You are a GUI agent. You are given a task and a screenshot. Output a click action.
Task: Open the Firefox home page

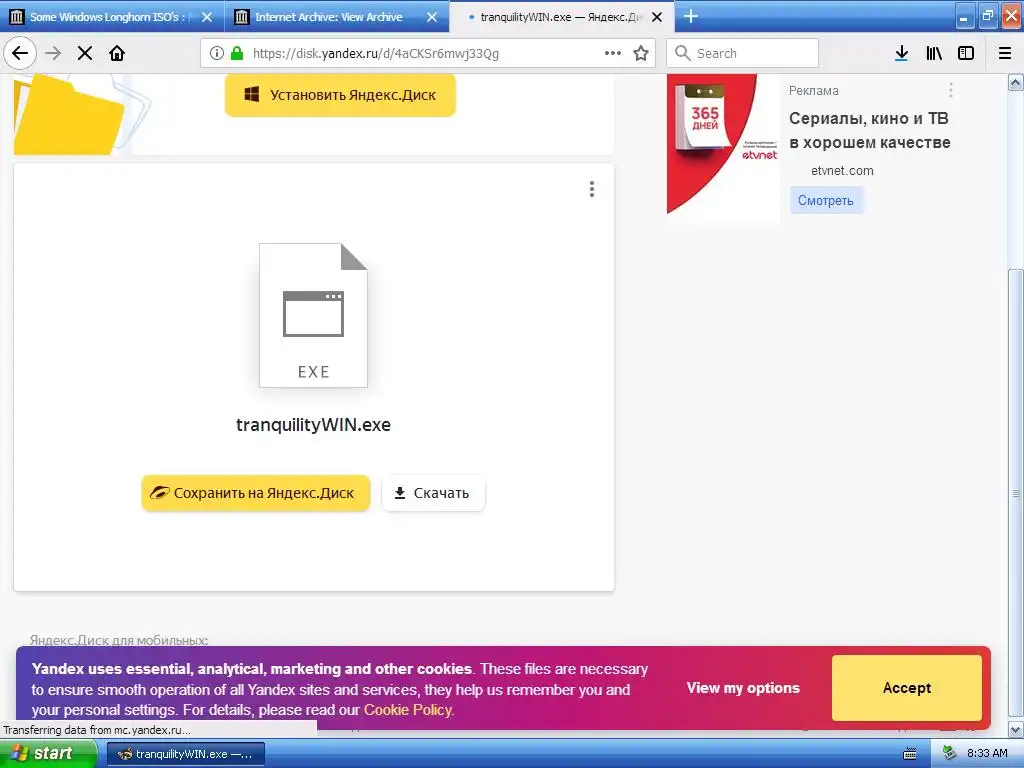pos(117,53)
